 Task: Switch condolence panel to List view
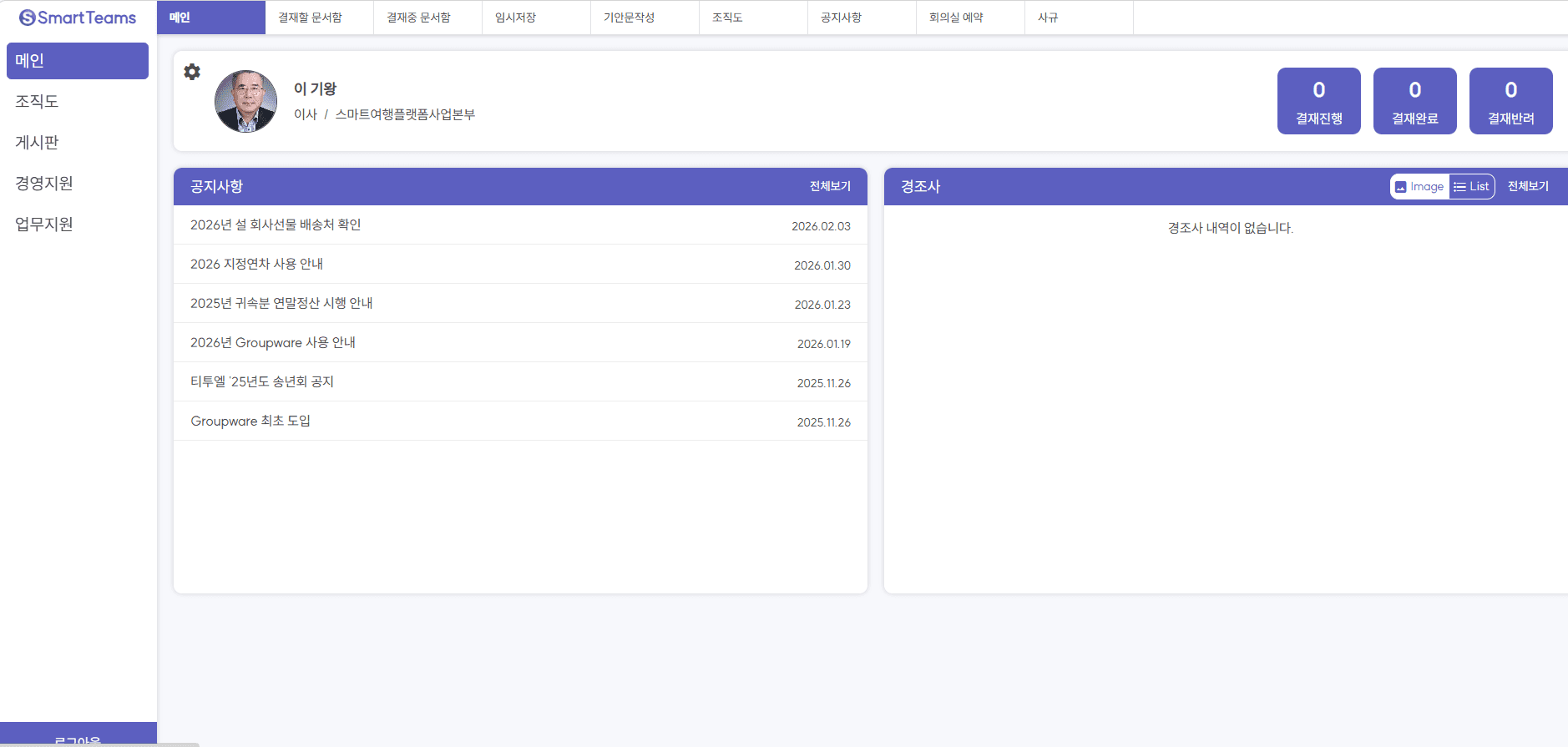(x=1472, y=186)
